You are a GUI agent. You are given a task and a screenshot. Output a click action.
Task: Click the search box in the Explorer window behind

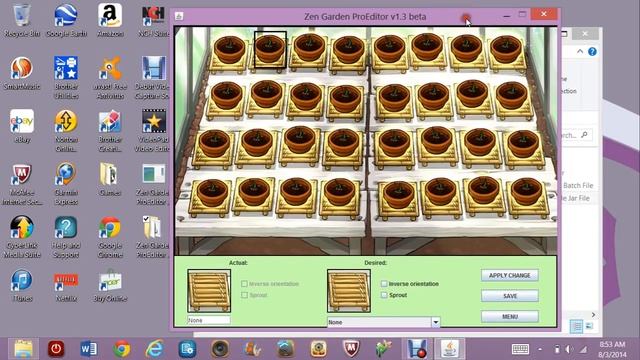coord(576,135)
